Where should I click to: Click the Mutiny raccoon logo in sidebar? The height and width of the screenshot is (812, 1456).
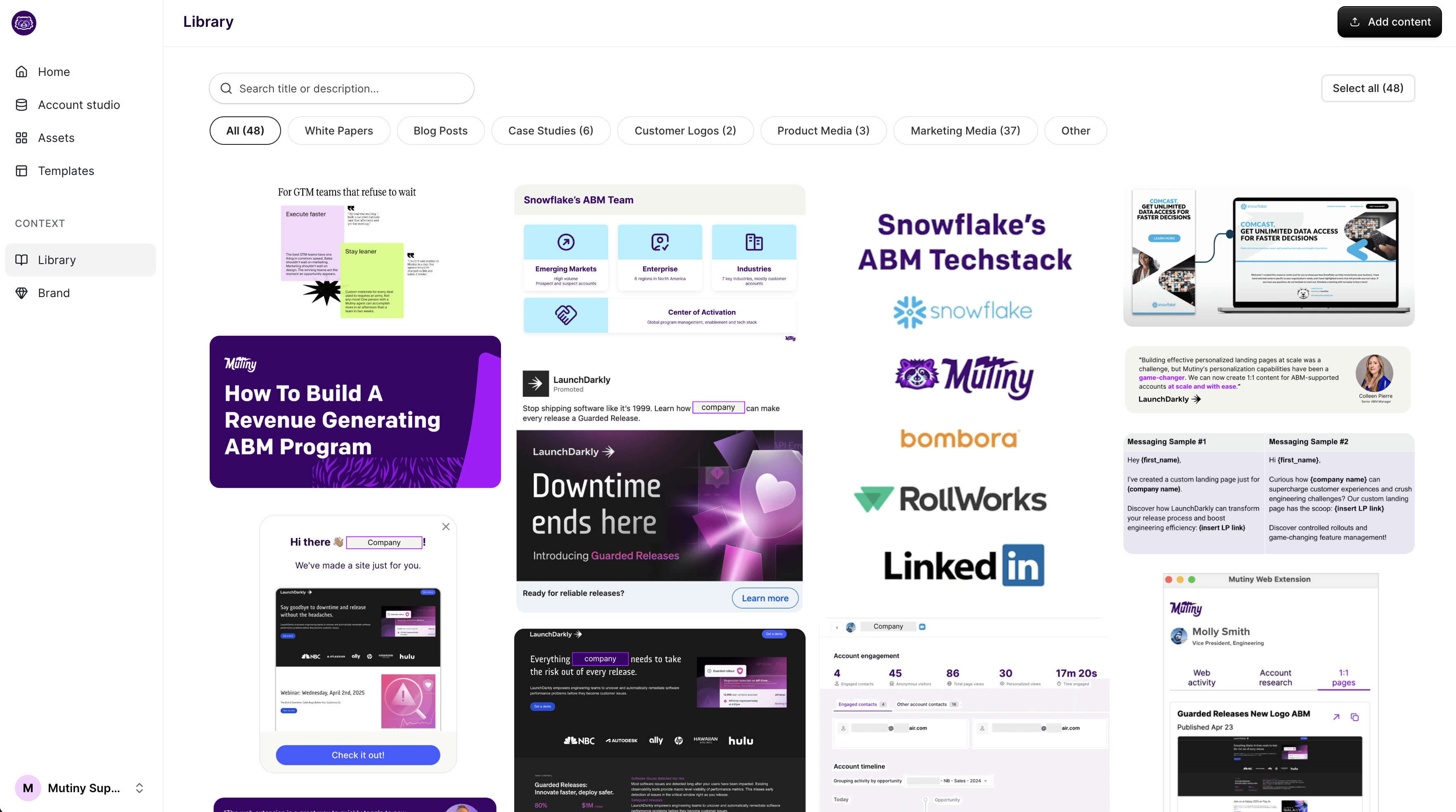(24, 23)
